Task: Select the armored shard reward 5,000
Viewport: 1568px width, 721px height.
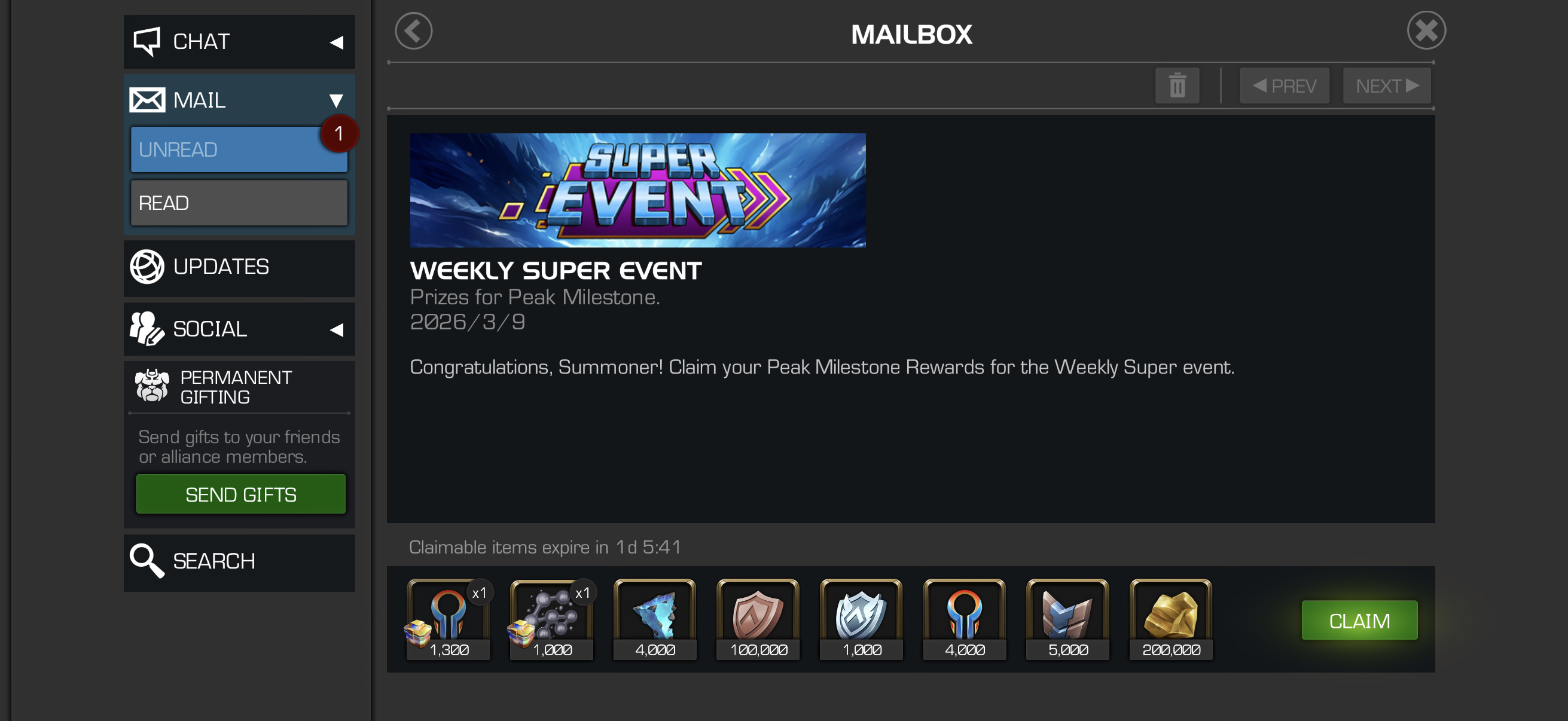Action: [1067, 619]
